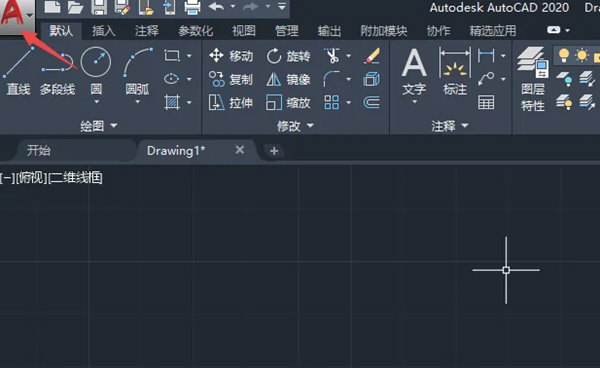Viewport: 600px width, 368px height.
Task: Click the 旋转 rotate tool
Action: [288, 56]
